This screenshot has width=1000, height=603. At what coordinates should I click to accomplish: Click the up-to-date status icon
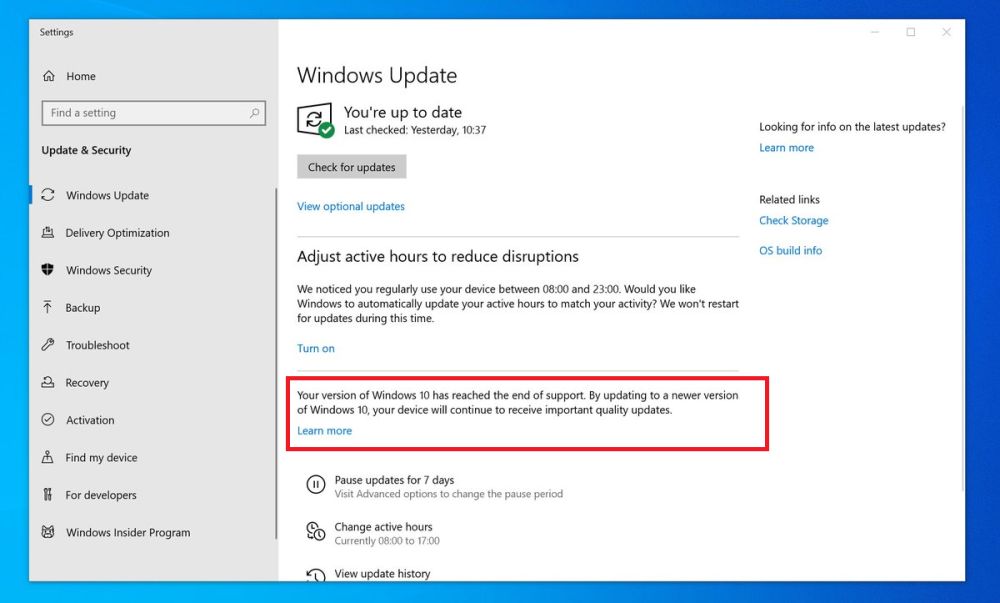coord(315,120)
